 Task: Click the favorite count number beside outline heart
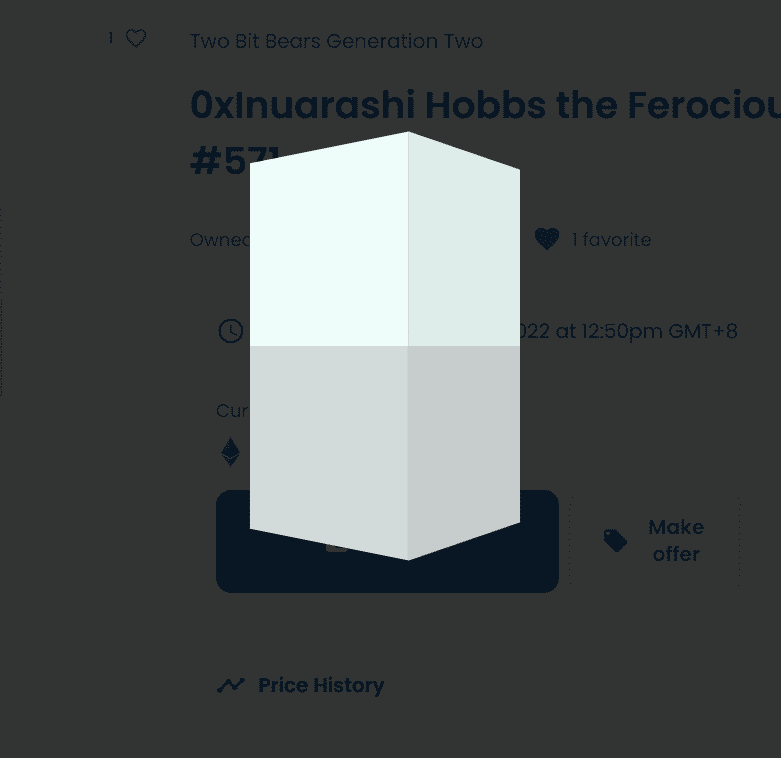(x=111, y=38)
